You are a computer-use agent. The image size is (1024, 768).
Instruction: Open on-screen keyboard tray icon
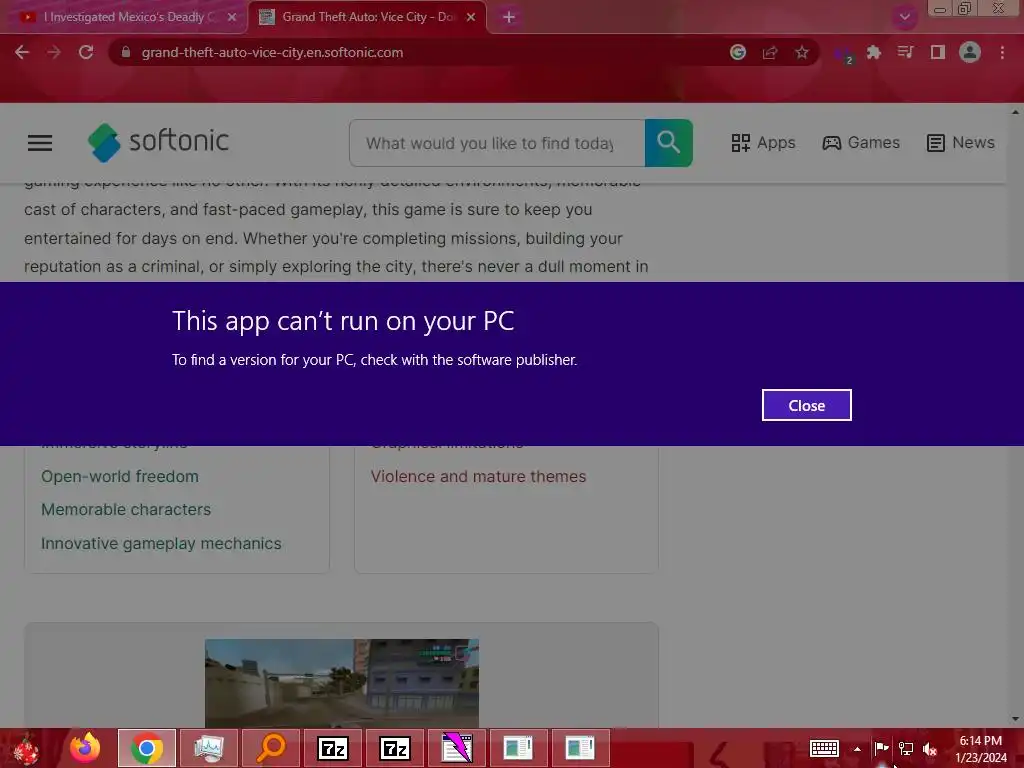click(824, 748)
